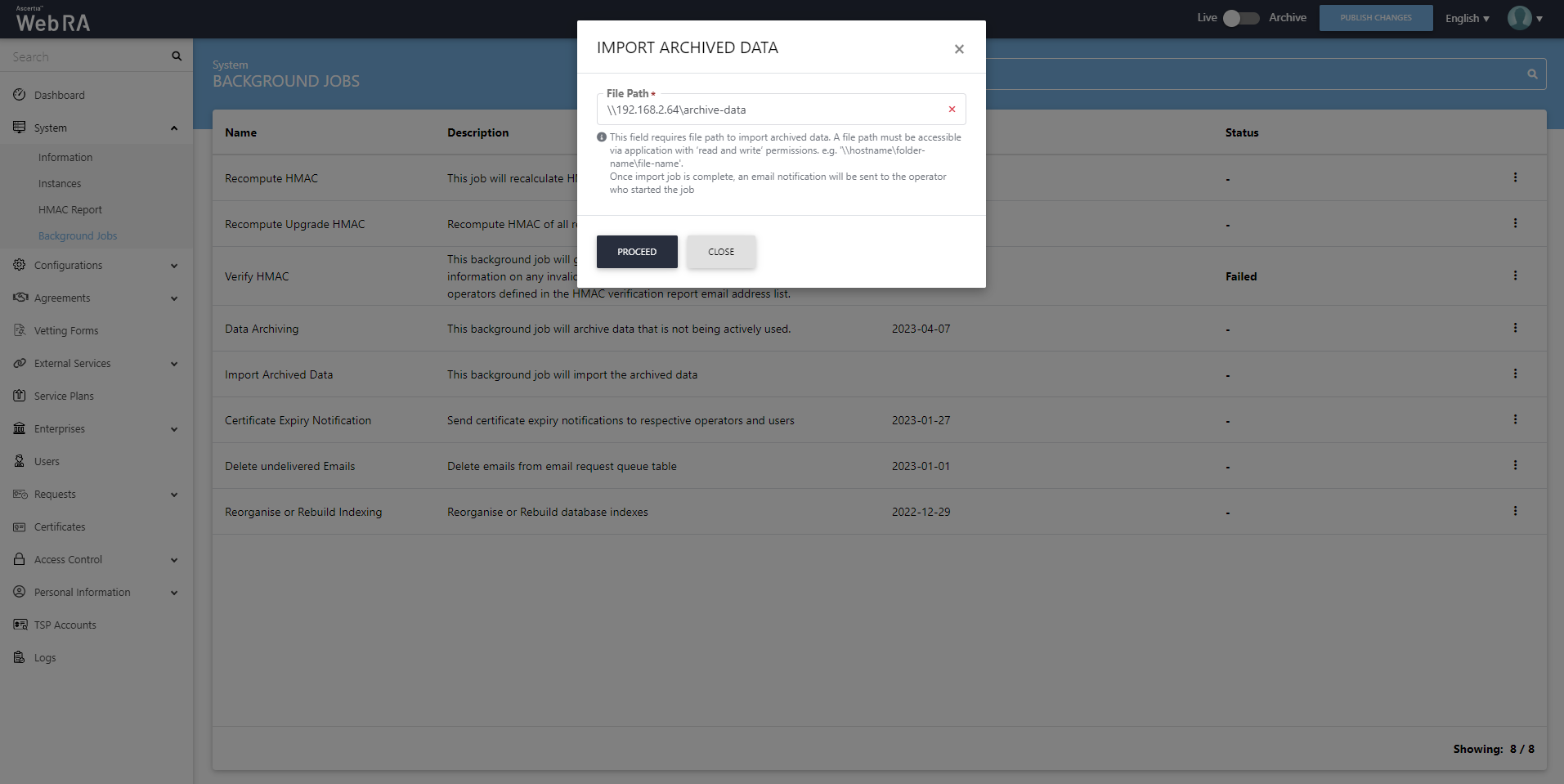Open the Dashboard menu item

click(60, 95)
